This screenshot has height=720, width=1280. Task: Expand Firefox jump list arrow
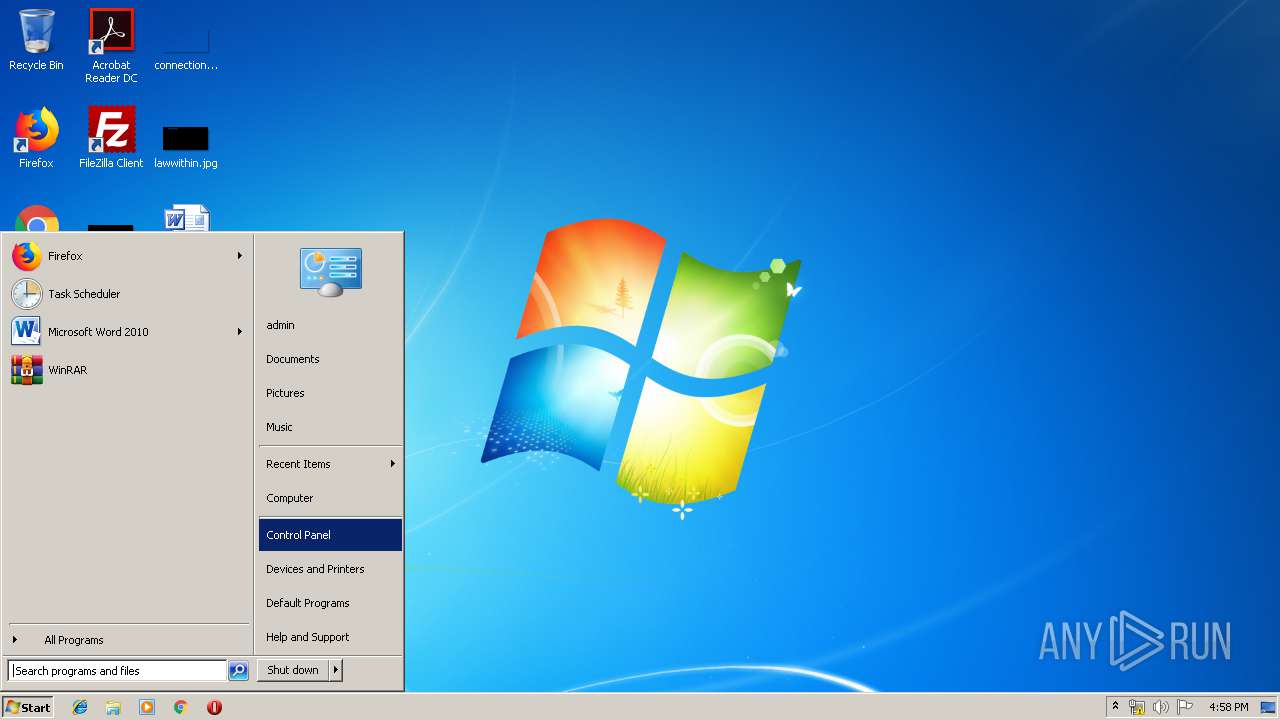point(240,256)
